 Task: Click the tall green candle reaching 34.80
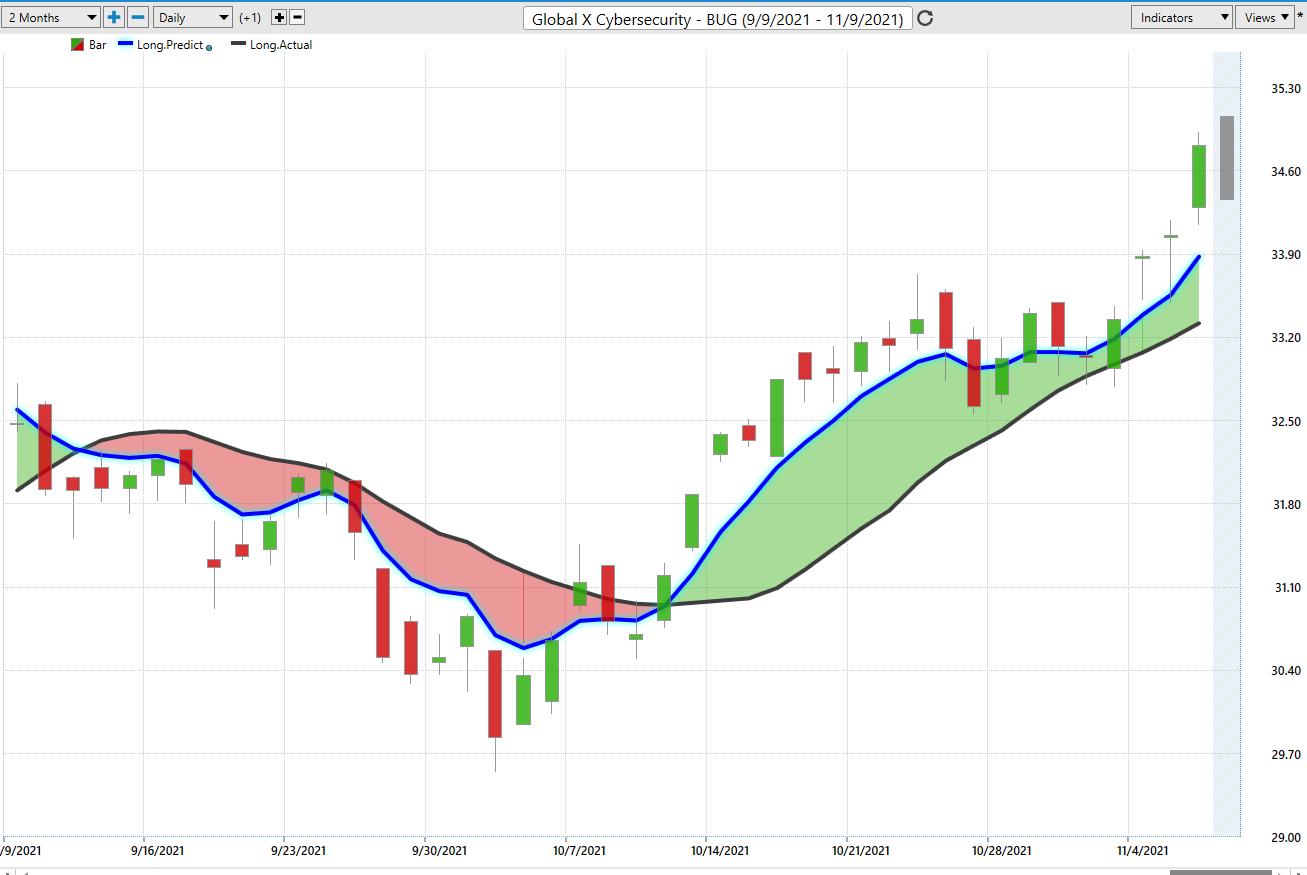(x=1199, y=176)
